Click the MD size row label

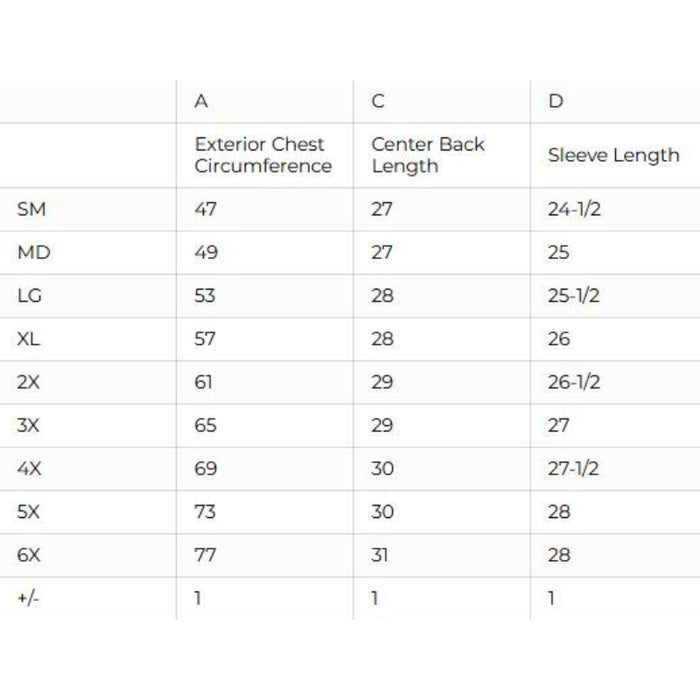[33, 253]
